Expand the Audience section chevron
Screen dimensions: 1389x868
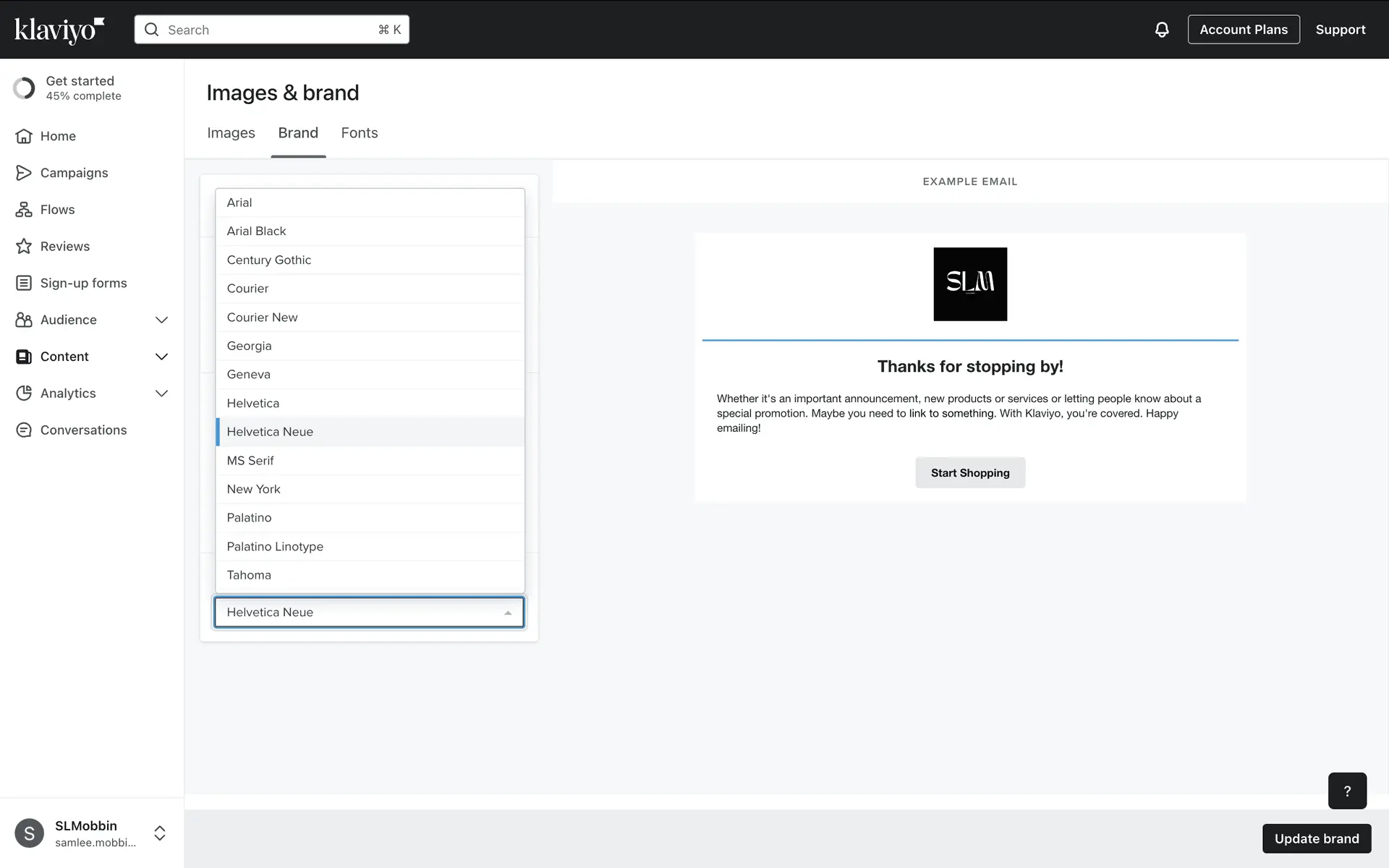point(161,320)
